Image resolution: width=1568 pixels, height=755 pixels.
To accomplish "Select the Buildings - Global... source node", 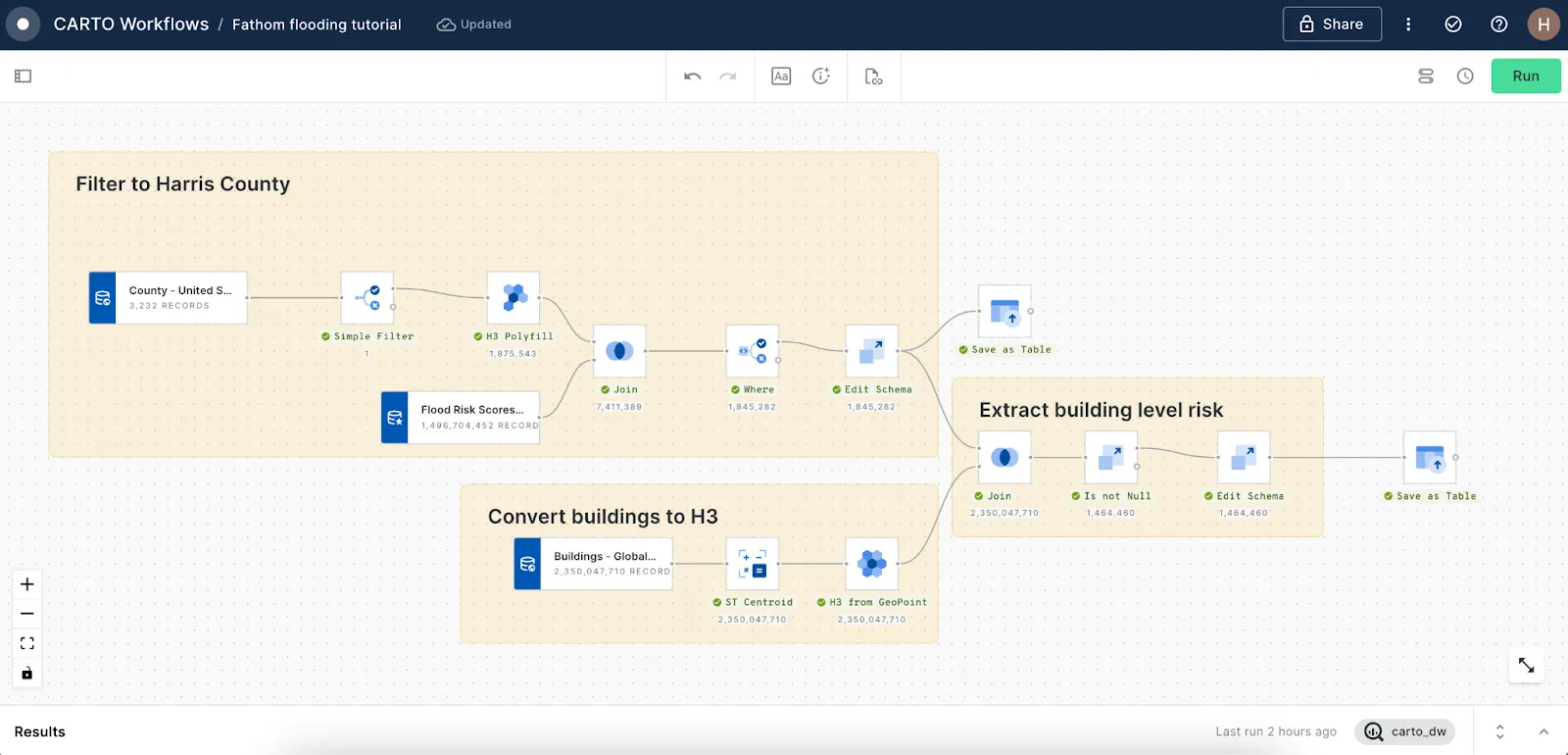I will [593, 564].
